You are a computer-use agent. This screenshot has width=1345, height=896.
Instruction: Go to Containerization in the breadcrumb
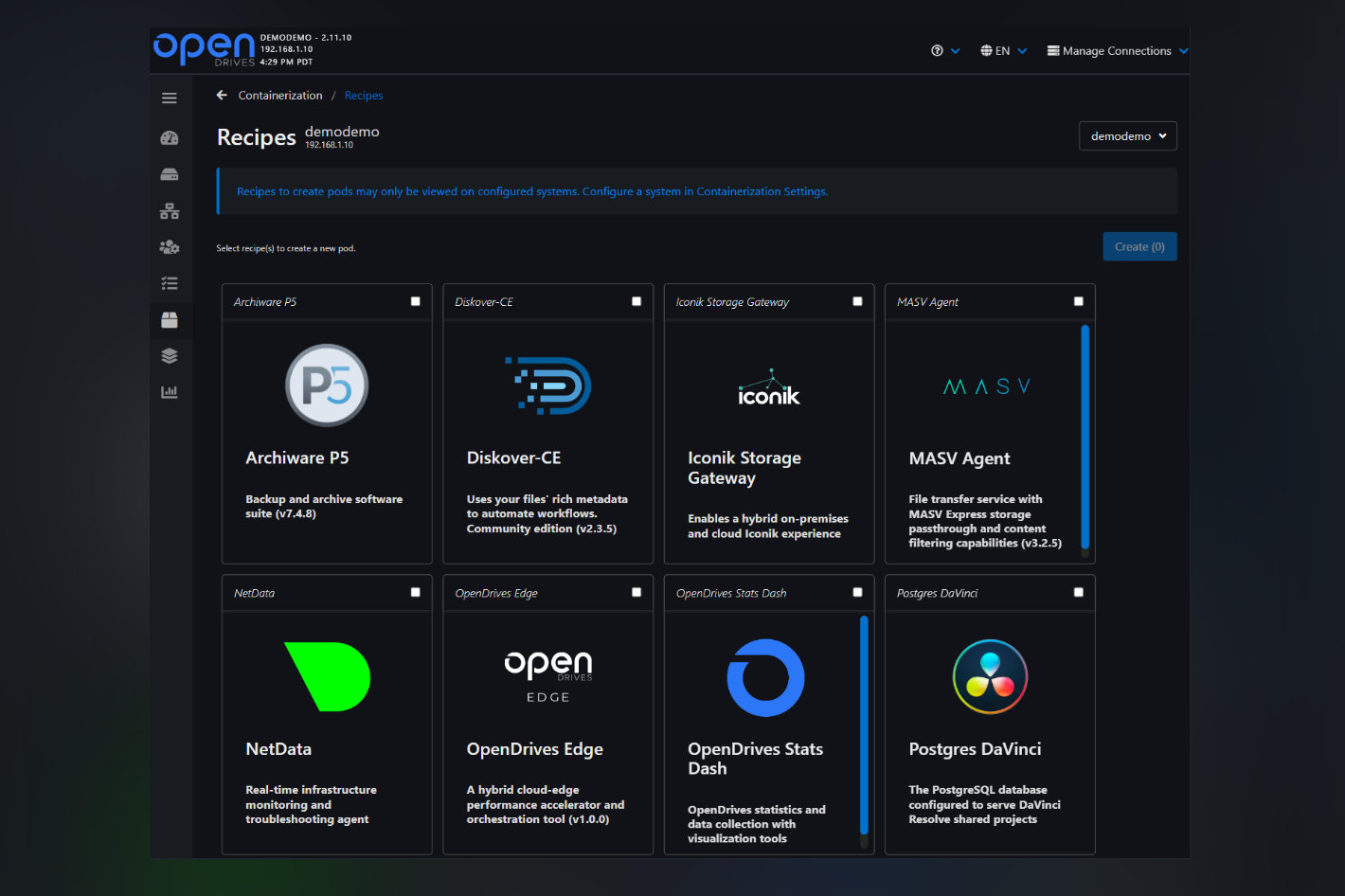[x=280, y=95]
